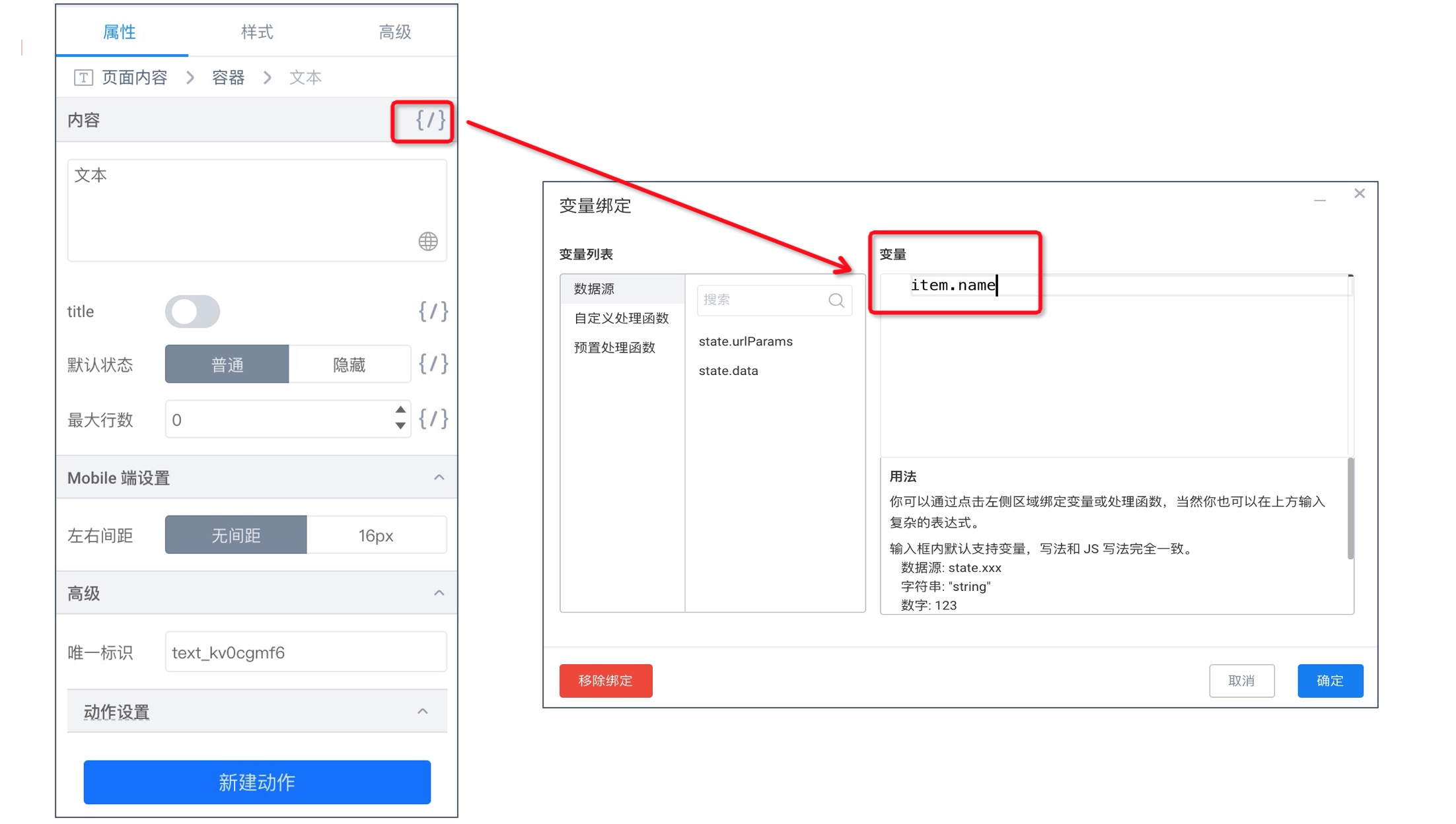The height and width of the screenshot is (824, 1456).
Task: Click 取消 button
Action: pos(1242,681)
